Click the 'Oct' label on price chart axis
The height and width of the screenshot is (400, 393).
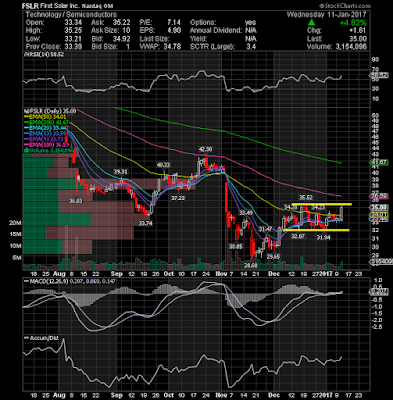169,274
